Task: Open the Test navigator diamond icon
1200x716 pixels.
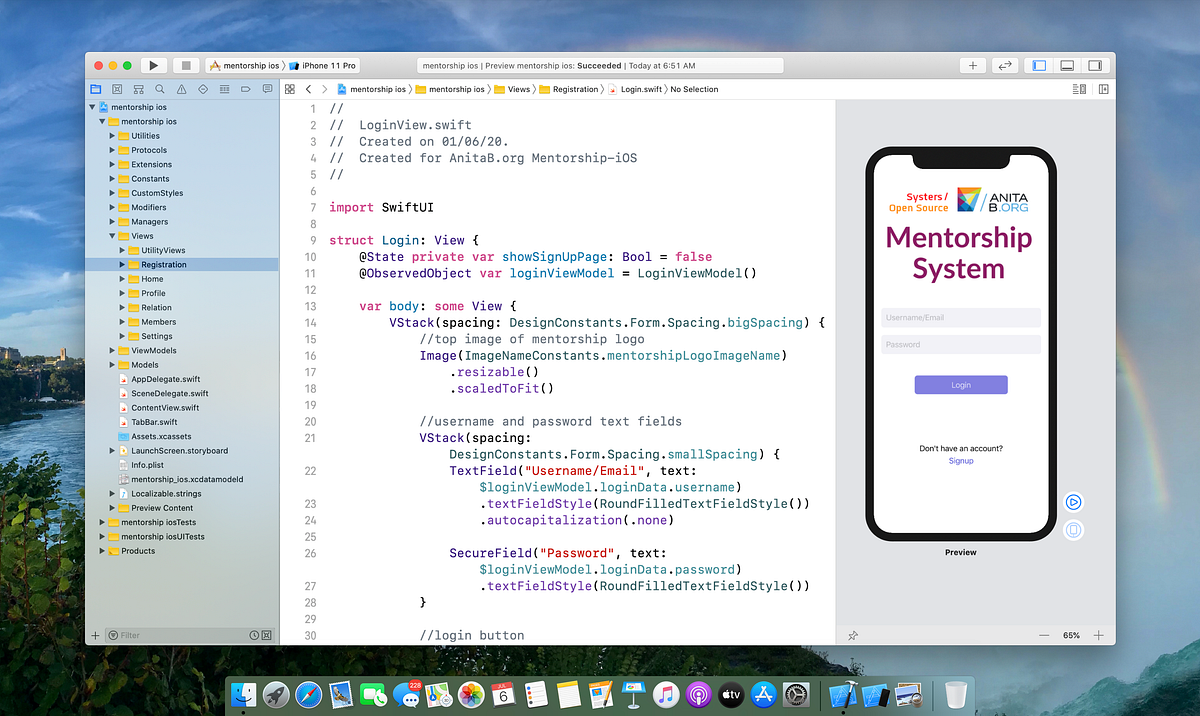Action: tap(203, 88)
